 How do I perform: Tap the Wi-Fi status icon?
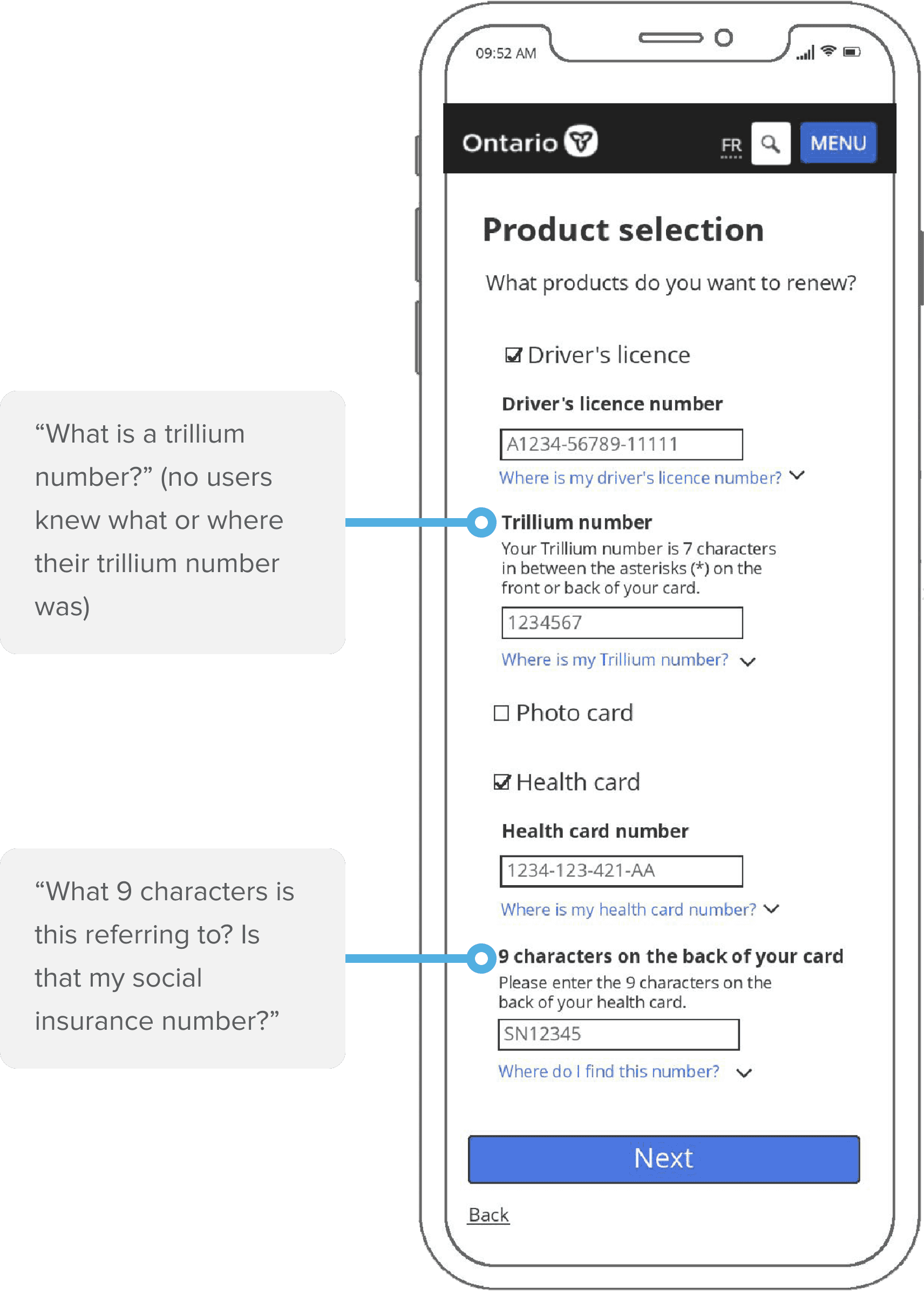[x=828, y=51]
